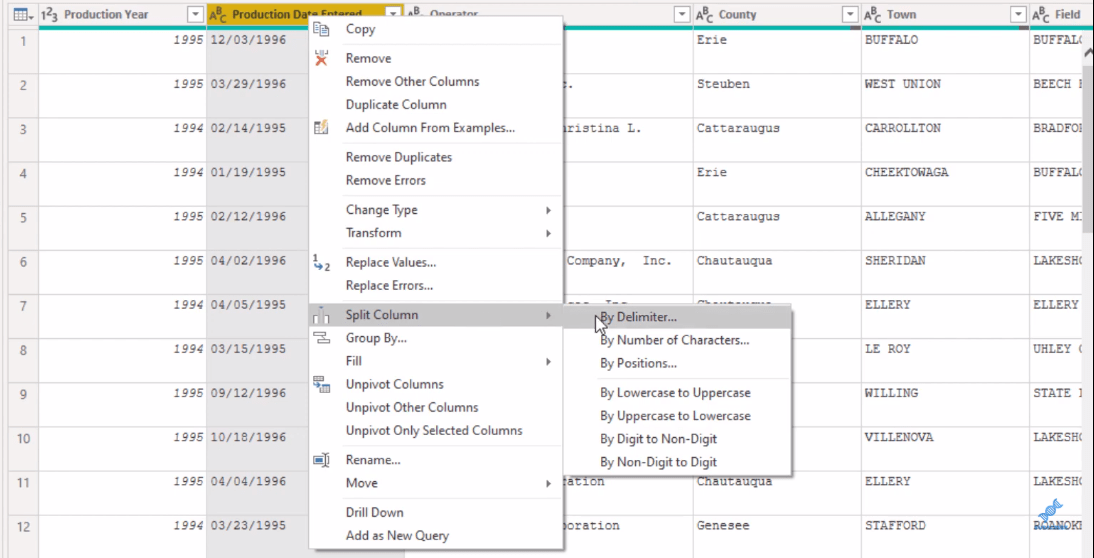Click the County column header
The height and width of the screenshot is (558, 1094).
(777, 15)
